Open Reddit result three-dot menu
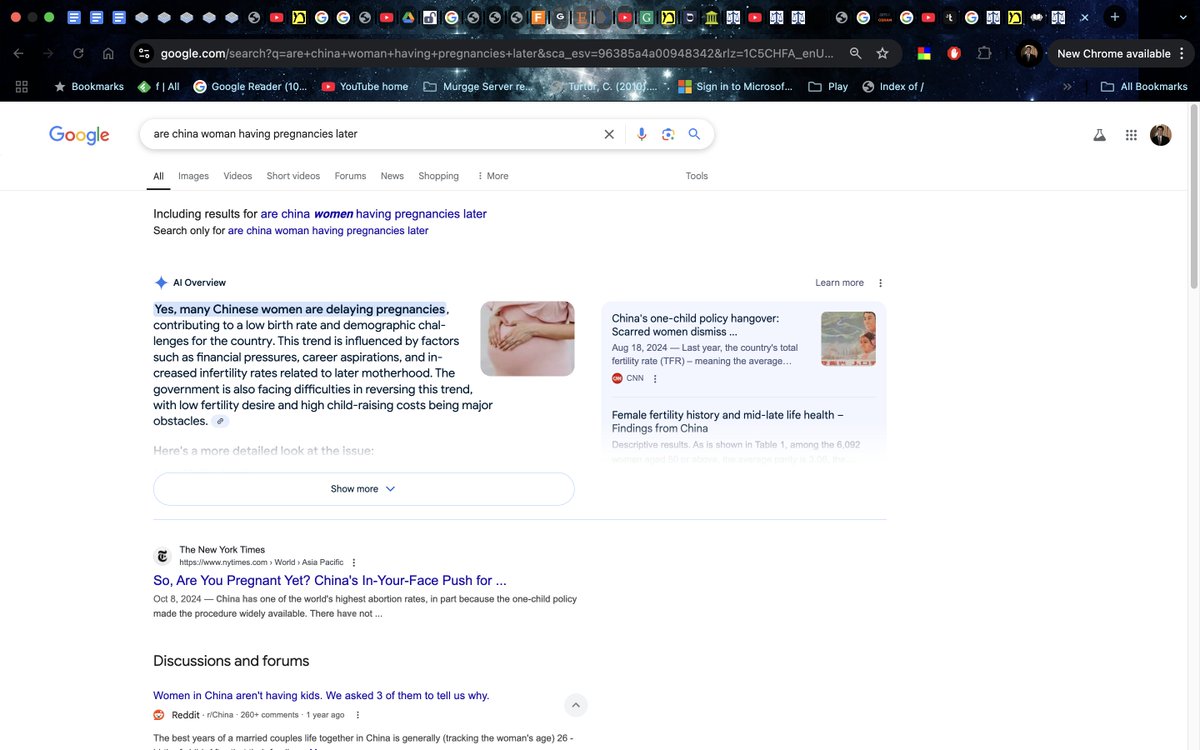The width and height of the screenshot is (1200, 750). coord(357,715)
